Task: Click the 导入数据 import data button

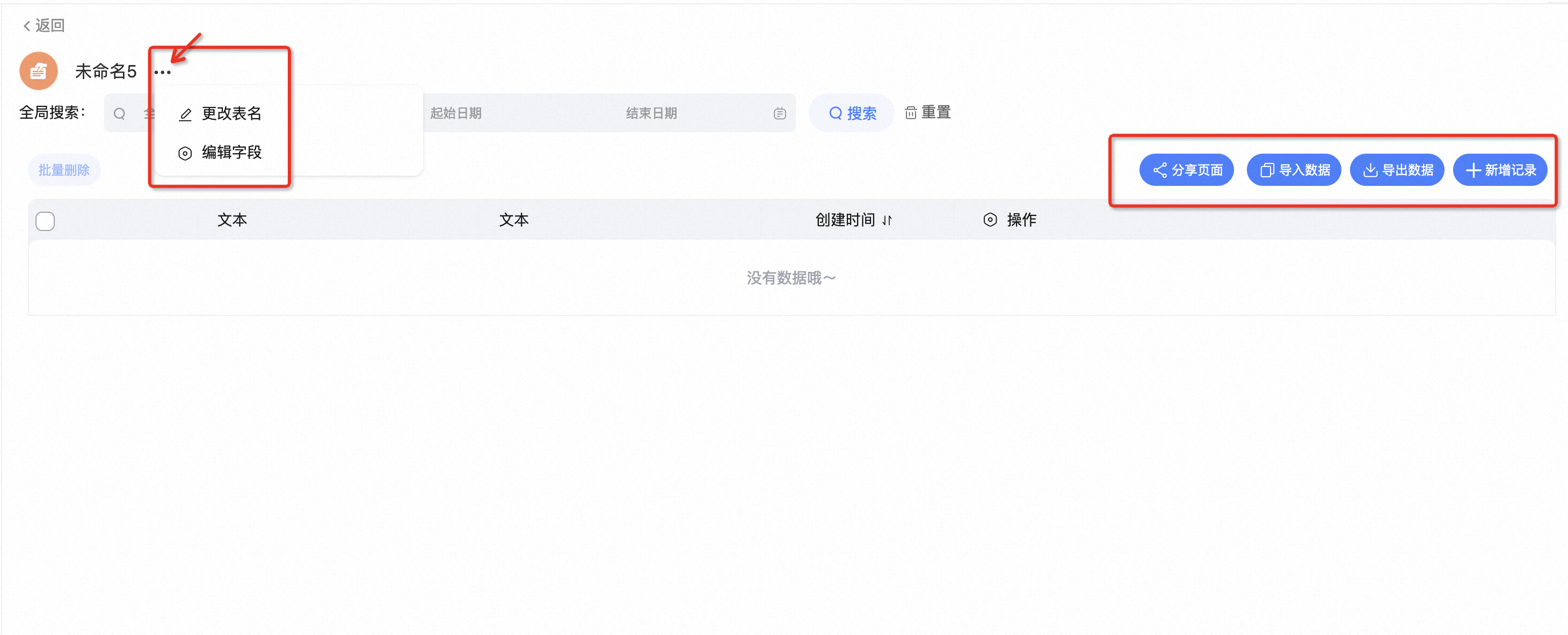Action: coord(1294,170)
